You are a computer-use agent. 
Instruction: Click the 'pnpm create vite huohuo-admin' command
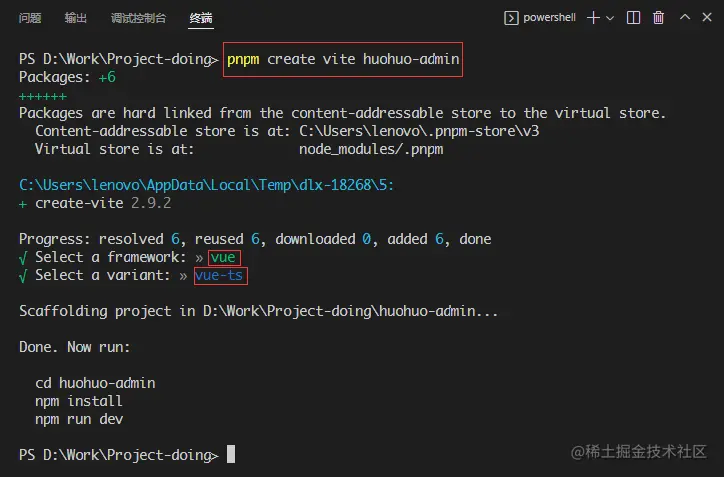click(x=343, y=59)
